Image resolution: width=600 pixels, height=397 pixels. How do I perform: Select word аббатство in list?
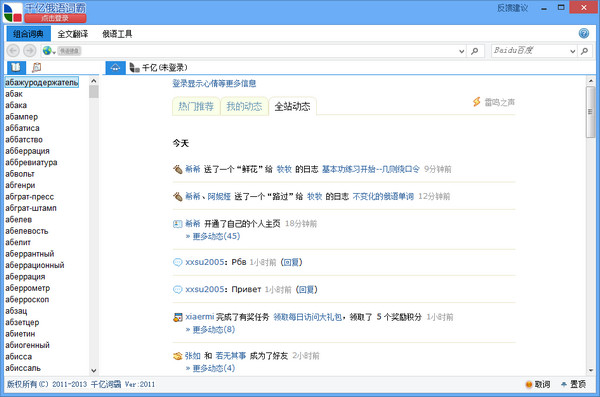[x=24, y=139]
